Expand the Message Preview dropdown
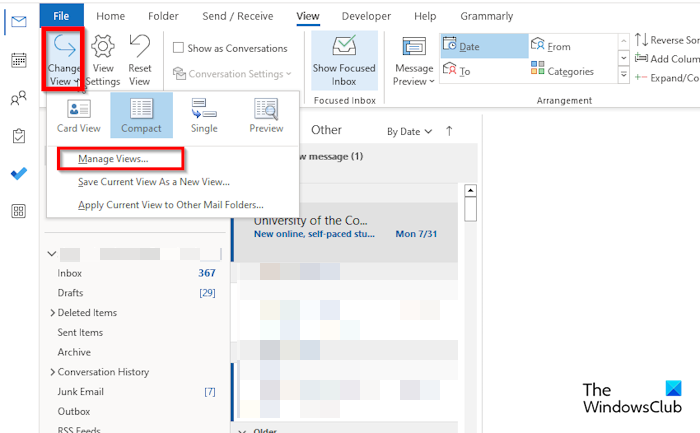 coord(414,61)
